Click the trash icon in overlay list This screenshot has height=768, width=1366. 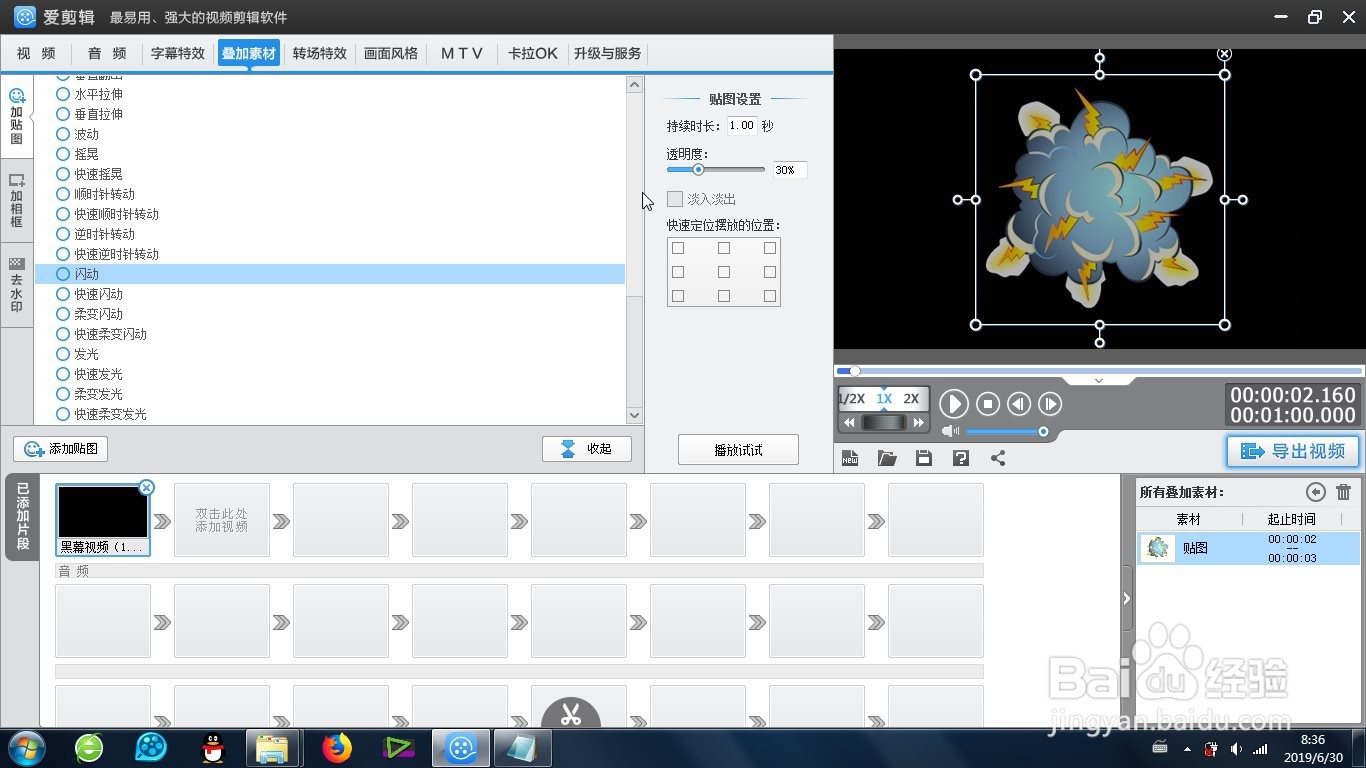click(x=1343, y=492)
